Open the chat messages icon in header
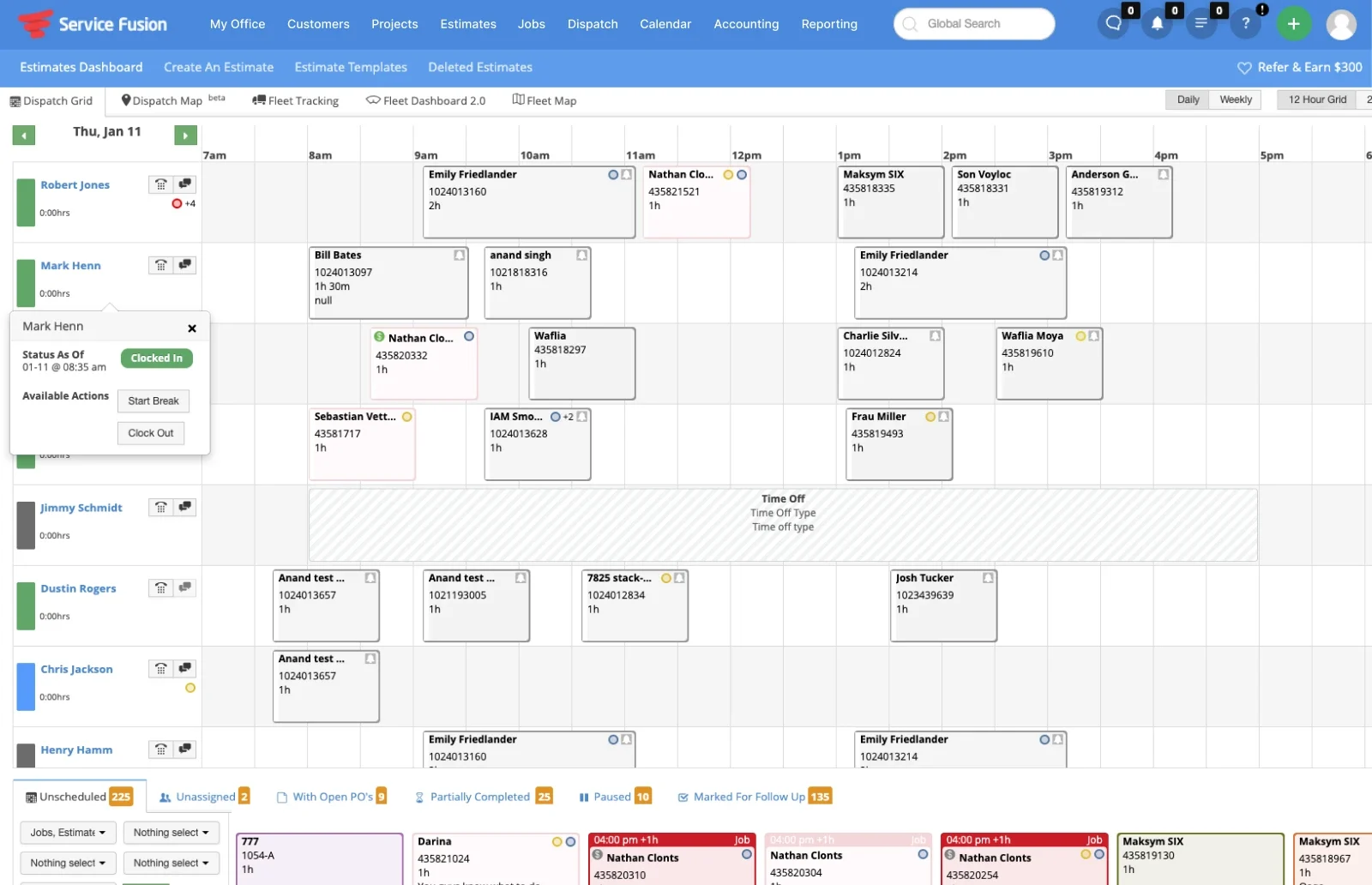This screenshot has height=885, width=1372. click(1113, 24)
